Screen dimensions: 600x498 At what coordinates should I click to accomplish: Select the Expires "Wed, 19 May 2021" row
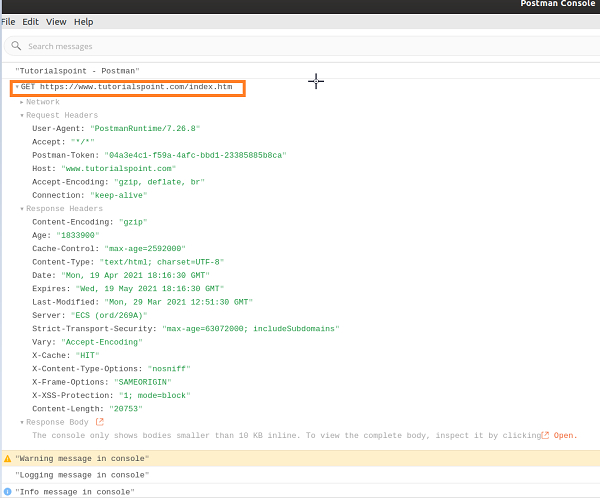(128, 289)
